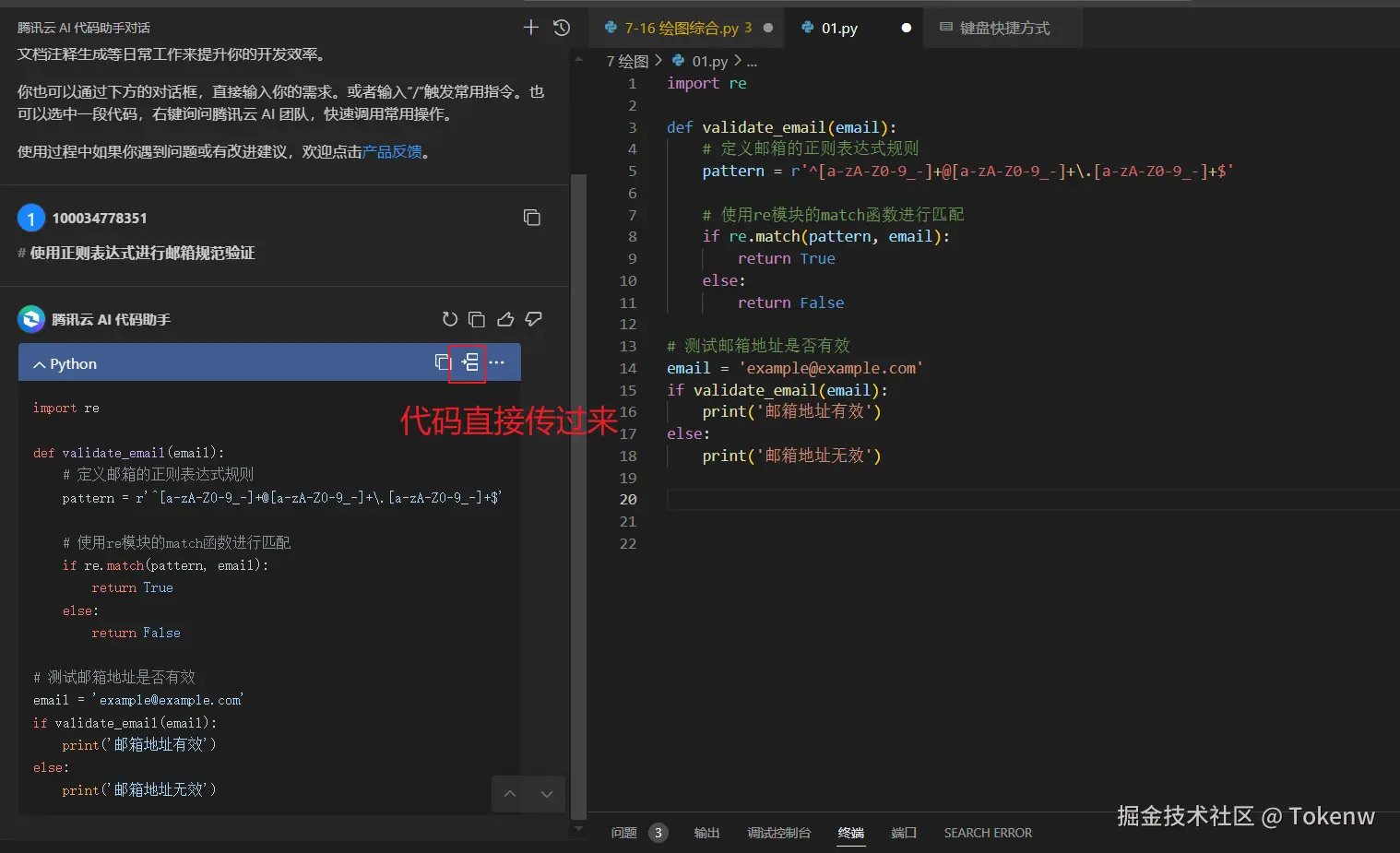Click the 'pattern = r' regex line in editor

click(967, 171)
